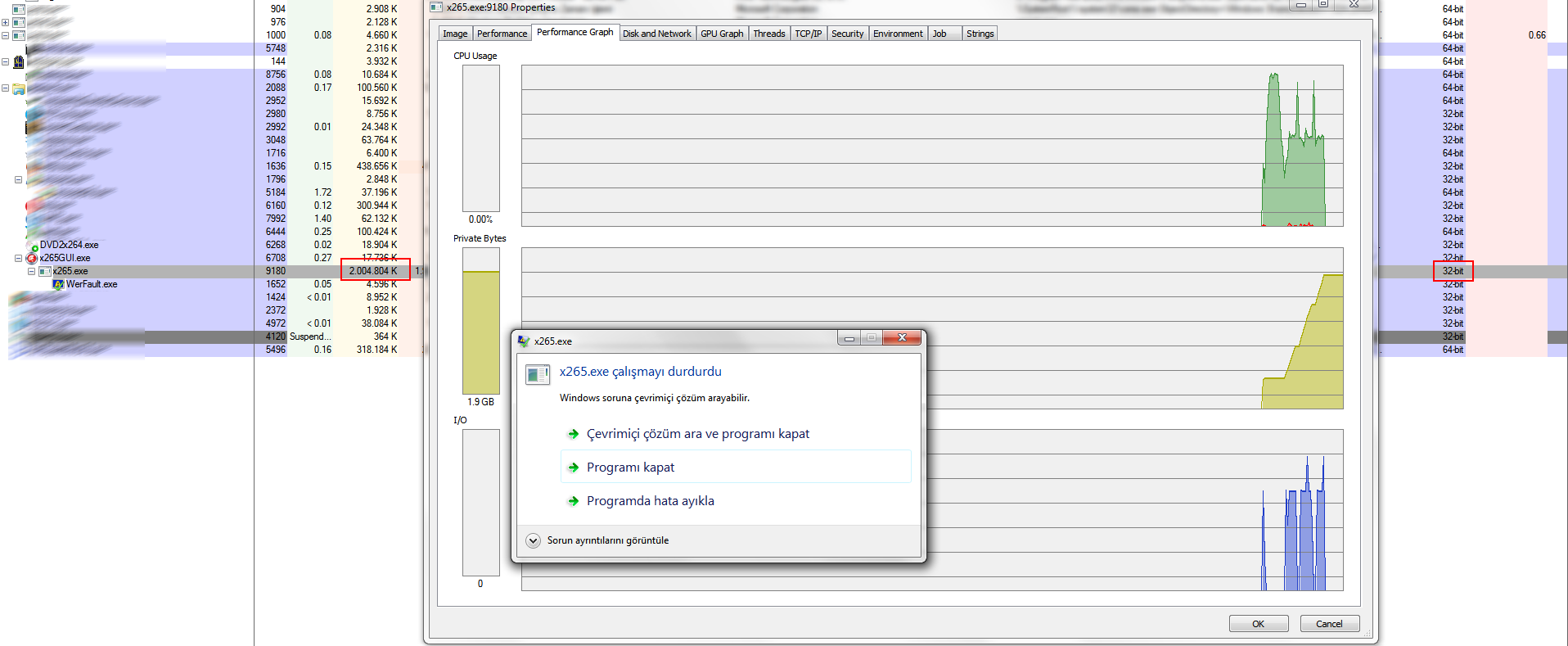Click the process icon in PID 1000 row
Screen dimensions: 1568x646
19,35
